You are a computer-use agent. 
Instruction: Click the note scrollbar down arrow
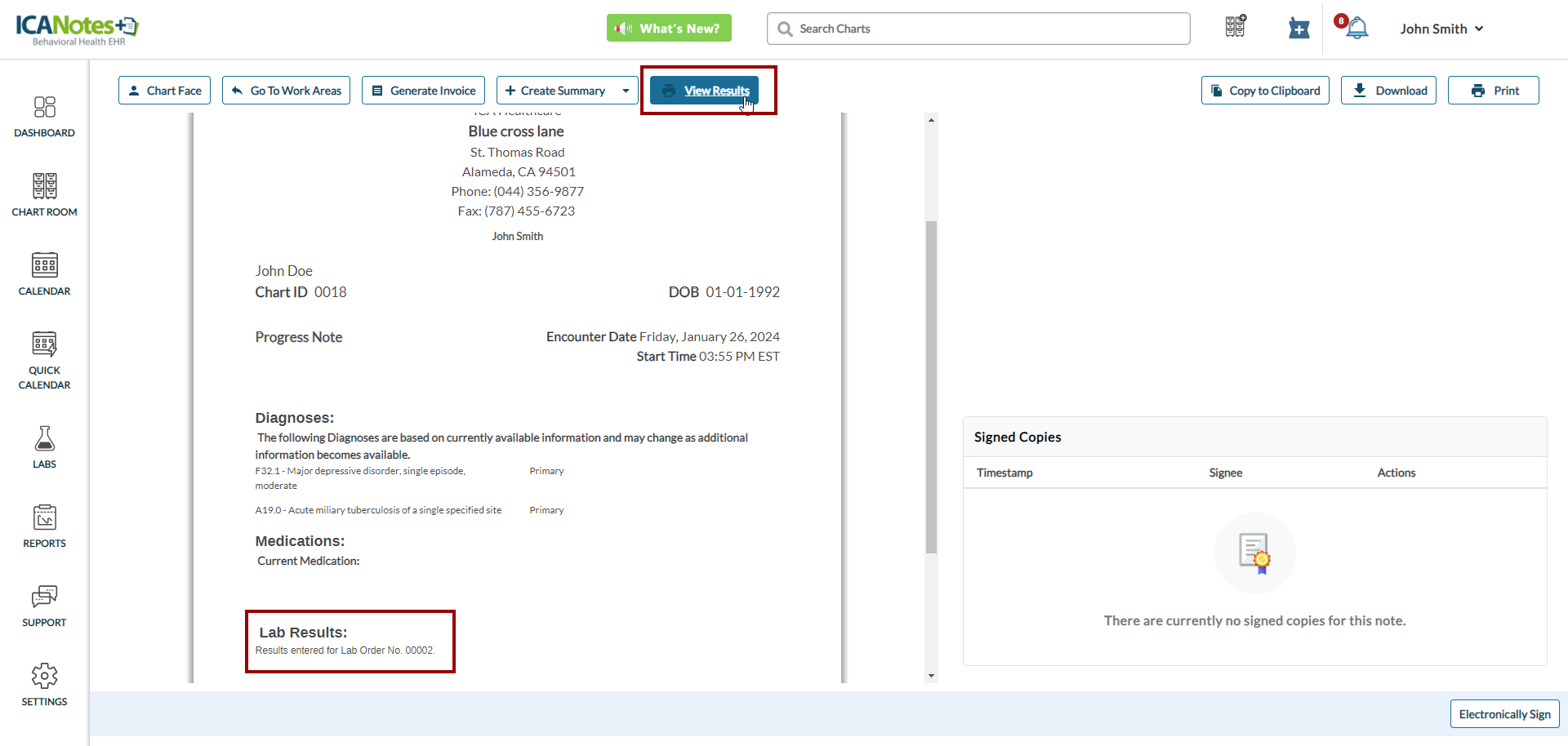coord(931,676)
